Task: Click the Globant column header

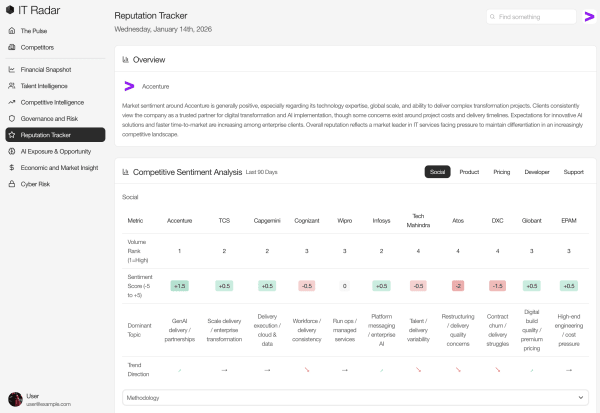Action: point(532,220)
